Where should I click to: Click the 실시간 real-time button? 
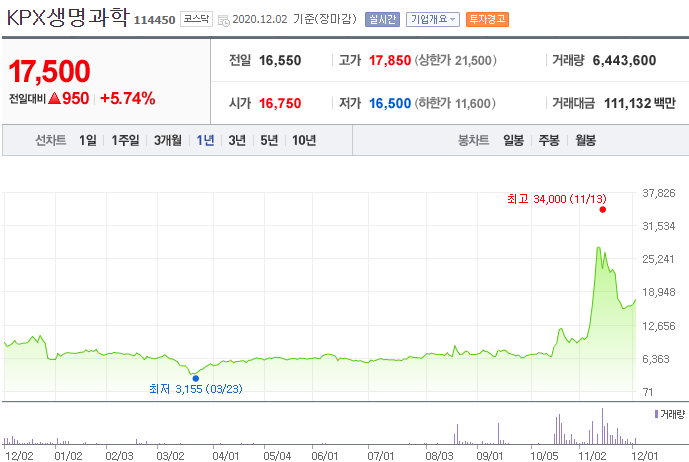(382, 19)
